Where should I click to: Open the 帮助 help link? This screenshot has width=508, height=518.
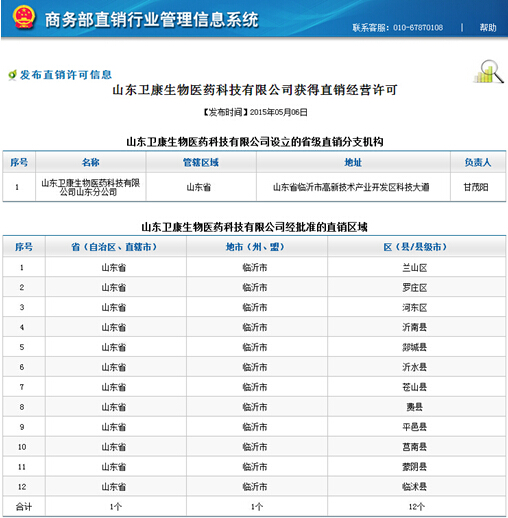tap(488, 27)
